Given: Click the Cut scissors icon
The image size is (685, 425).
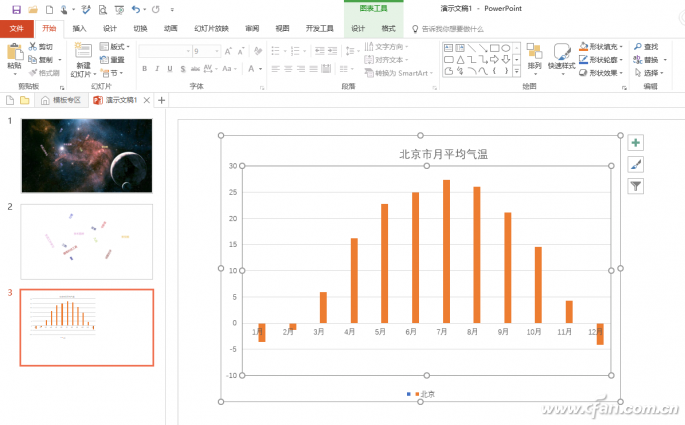Looking at the screenshot, I should 33,47.
